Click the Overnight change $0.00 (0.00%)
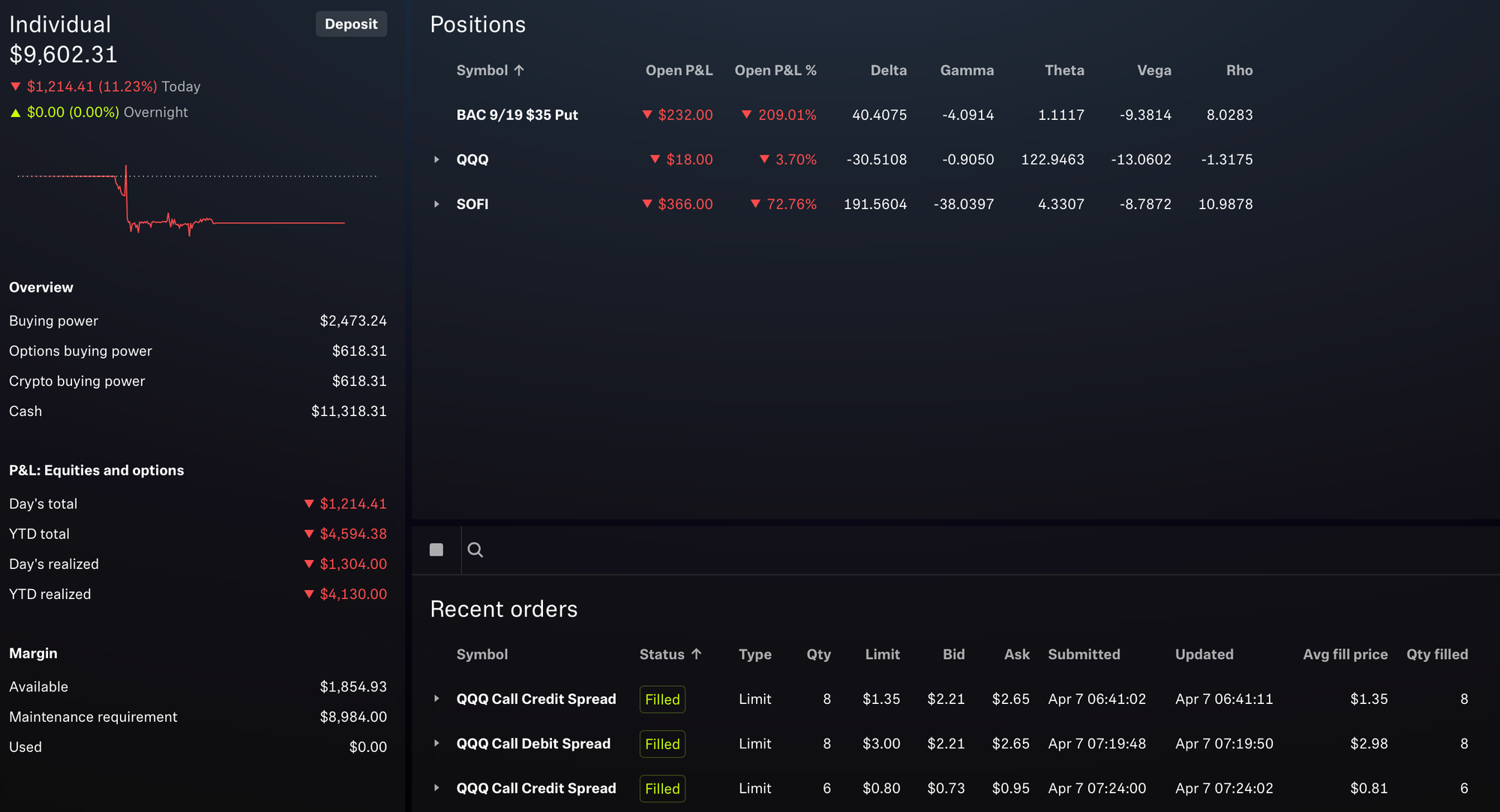The width and height of the screenshot is (1500, 812). 73,112
